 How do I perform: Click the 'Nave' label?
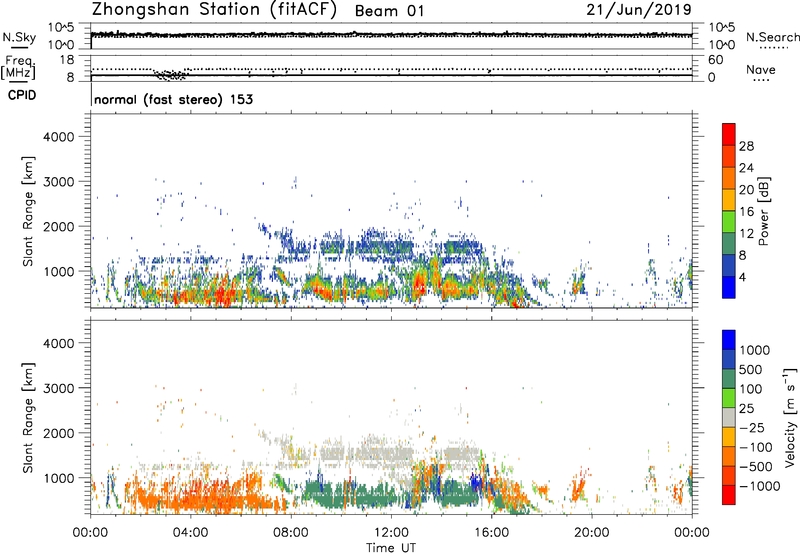(761, 70)
